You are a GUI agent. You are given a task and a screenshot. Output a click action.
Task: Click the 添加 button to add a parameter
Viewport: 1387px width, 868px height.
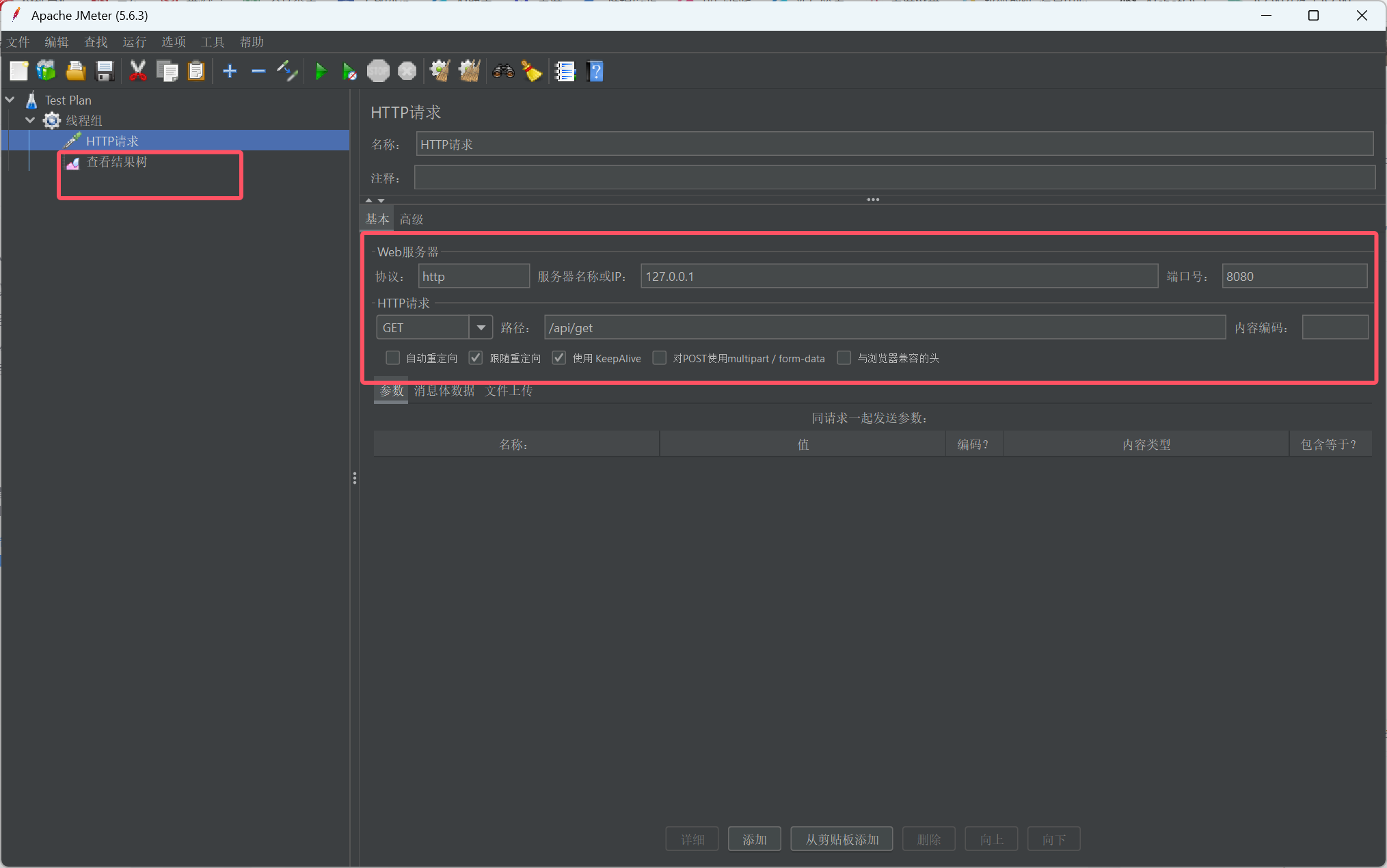click(754, 839)
